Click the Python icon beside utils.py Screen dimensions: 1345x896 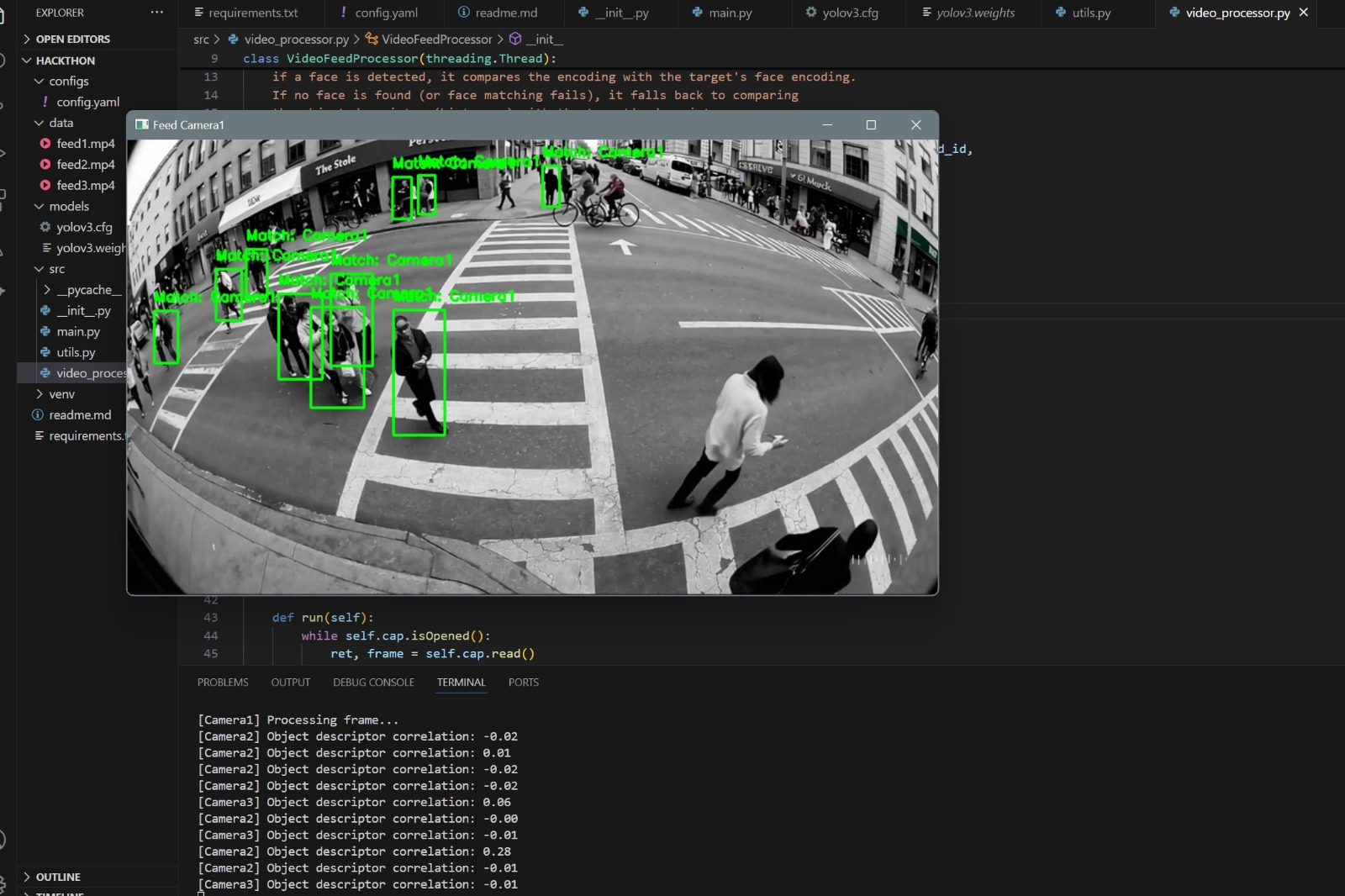45,352
